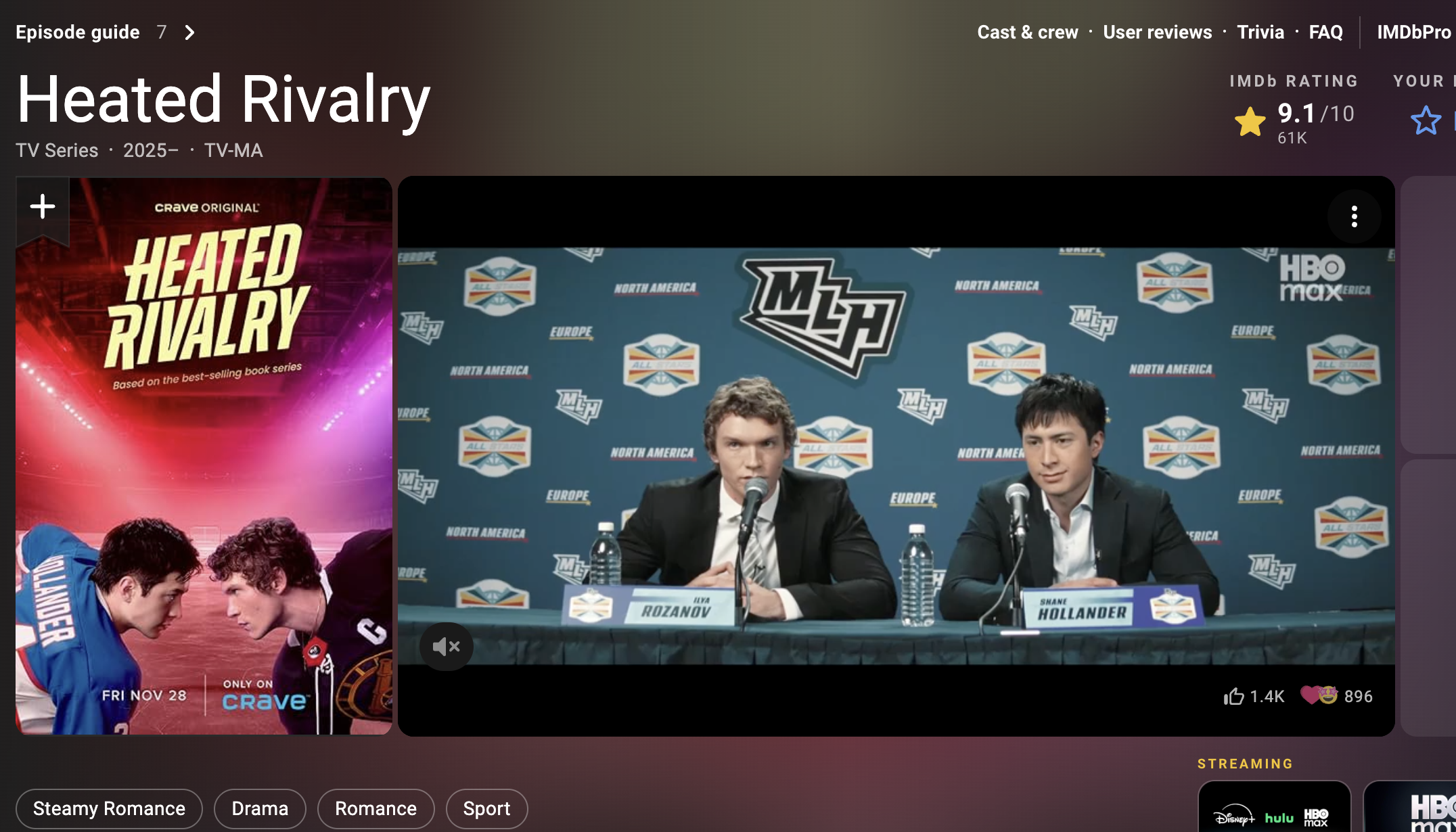This screenshot has height=832, width=1456.
Task: Open User reviews page
Action: click(1158, 32)
